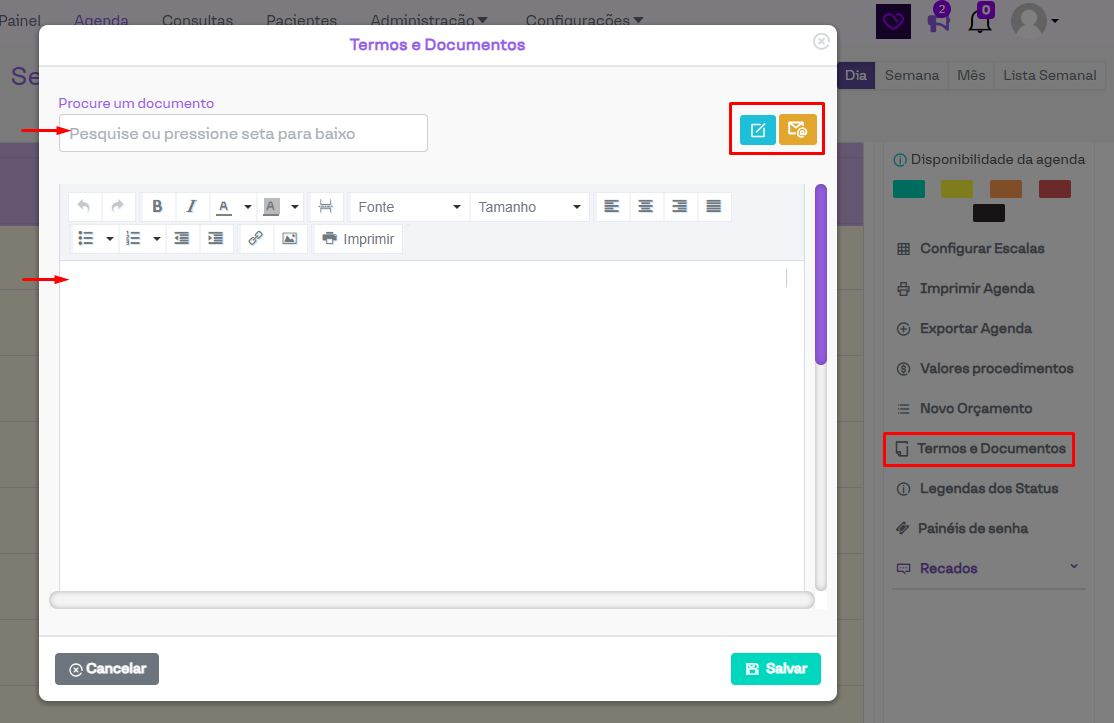
Task: Toggle italic formatting in editor toolbar
Action: click(191, 207)
